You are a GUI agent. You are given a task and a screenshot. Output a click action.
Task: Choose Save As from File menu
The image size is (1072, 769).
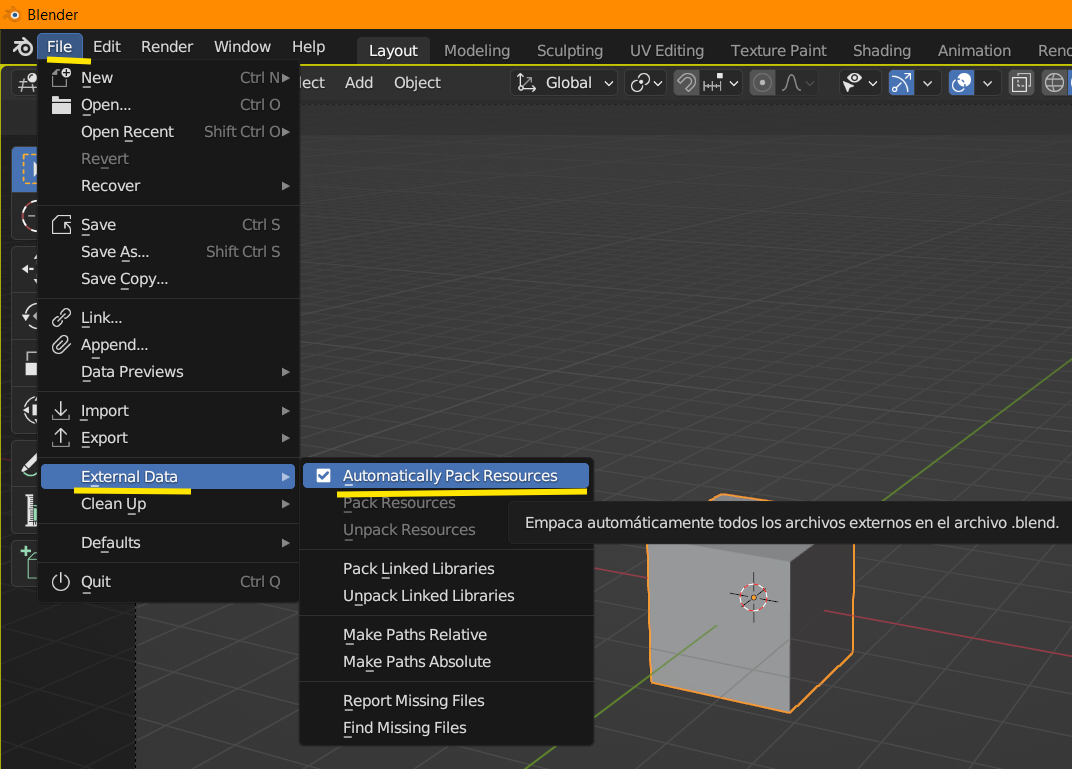pyautogui.click(x=171, y=252)
